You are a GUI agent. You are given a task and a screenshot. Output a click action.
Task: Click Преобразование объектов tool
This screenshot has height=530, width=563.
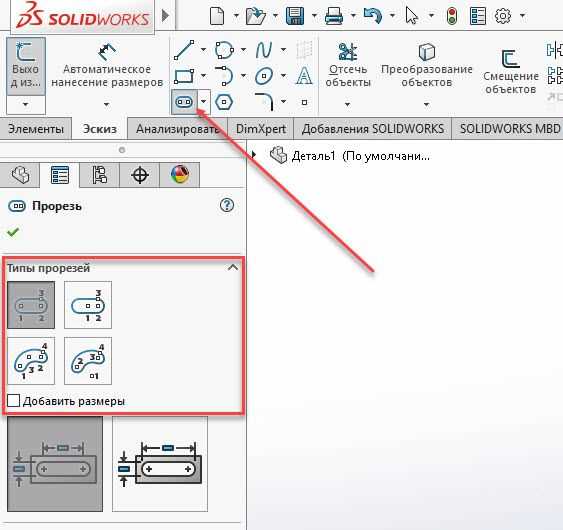(x=427, y=65)
